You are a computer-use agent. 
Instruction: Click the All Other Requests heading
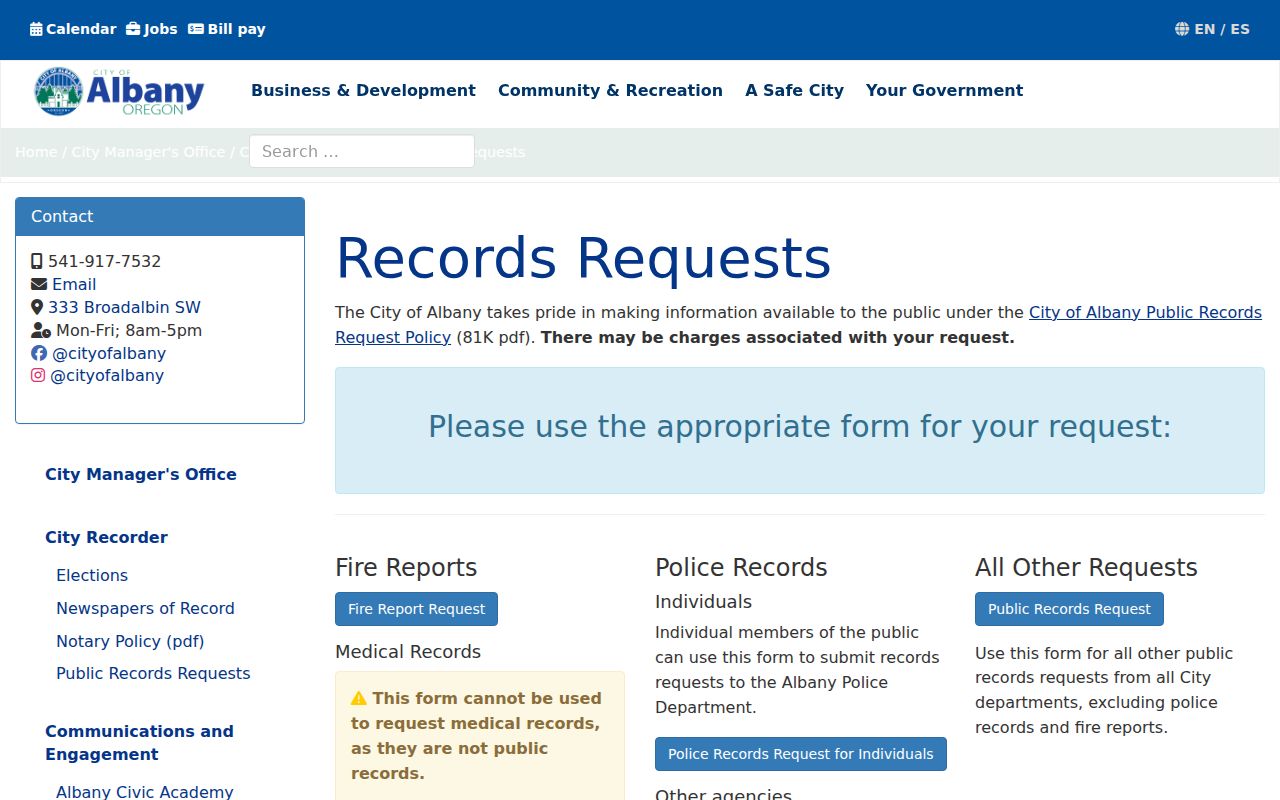coord(1086,567)
